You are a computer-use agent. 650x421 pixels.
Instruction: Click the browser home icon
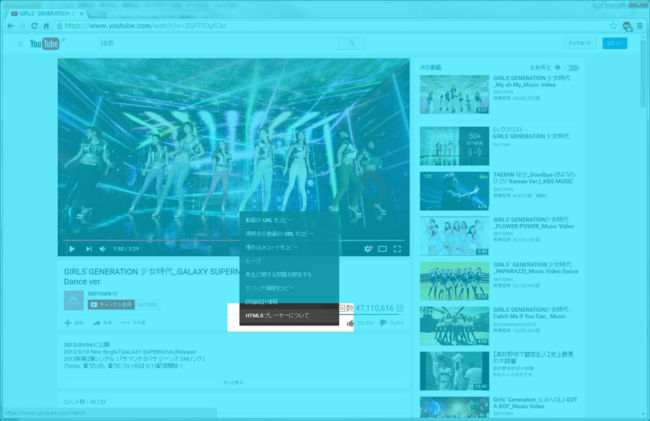click(x=46, y=26)
